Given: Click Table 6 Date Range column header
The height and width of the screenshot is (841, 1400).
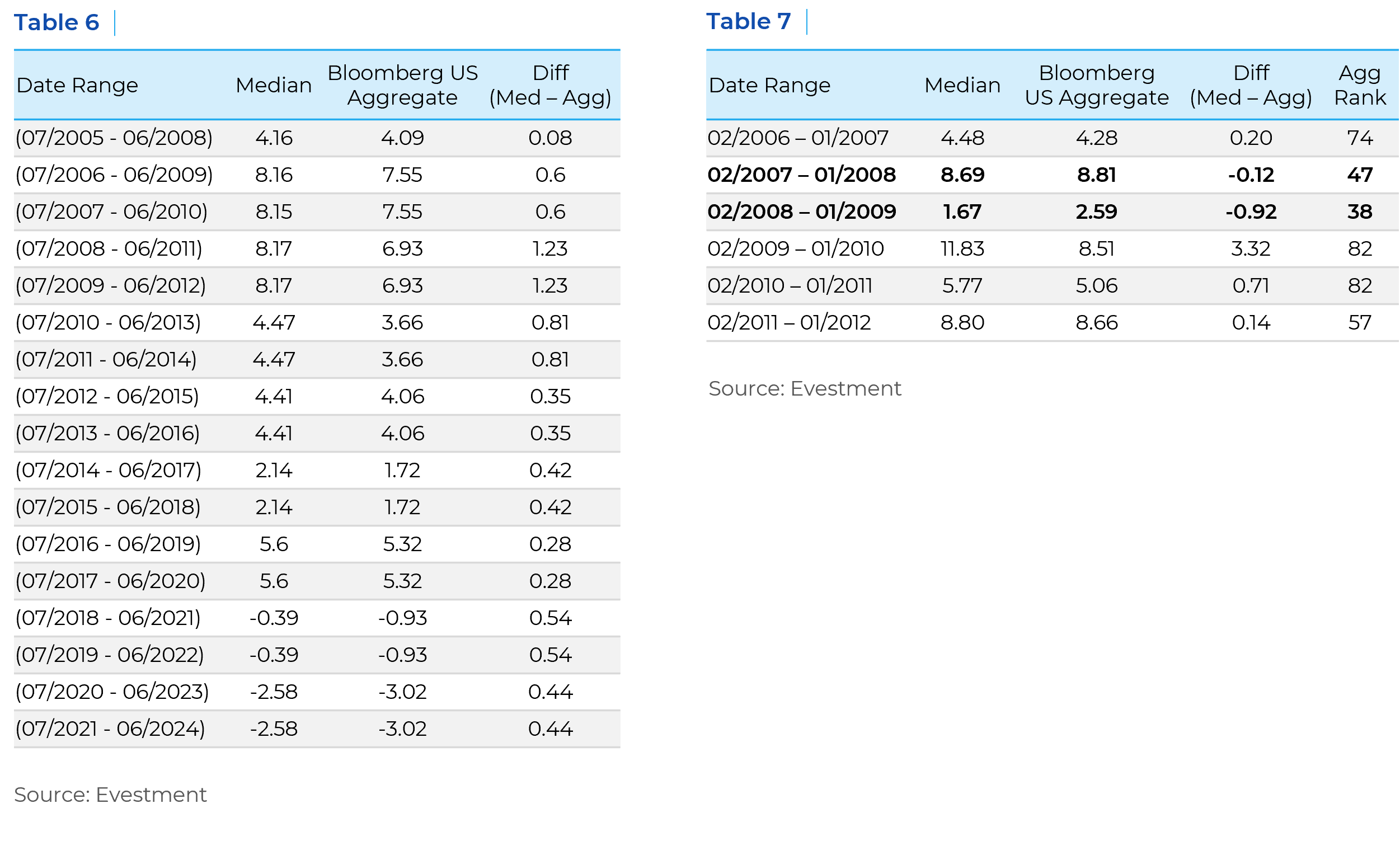Looking at the screenshot, I should (77, 85).
